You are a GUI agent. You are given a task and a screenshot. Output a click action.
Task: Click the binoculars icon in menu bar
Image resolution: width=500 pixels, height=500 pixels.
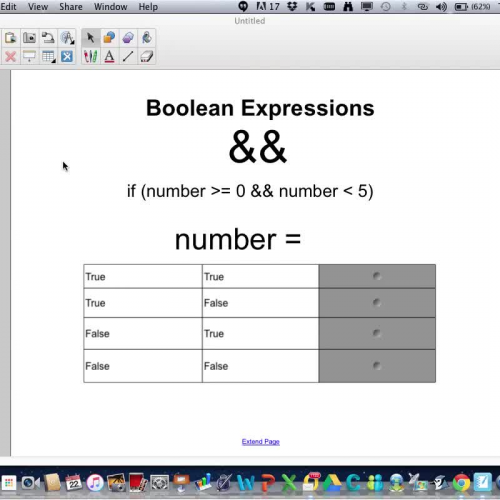click(348, 7)
